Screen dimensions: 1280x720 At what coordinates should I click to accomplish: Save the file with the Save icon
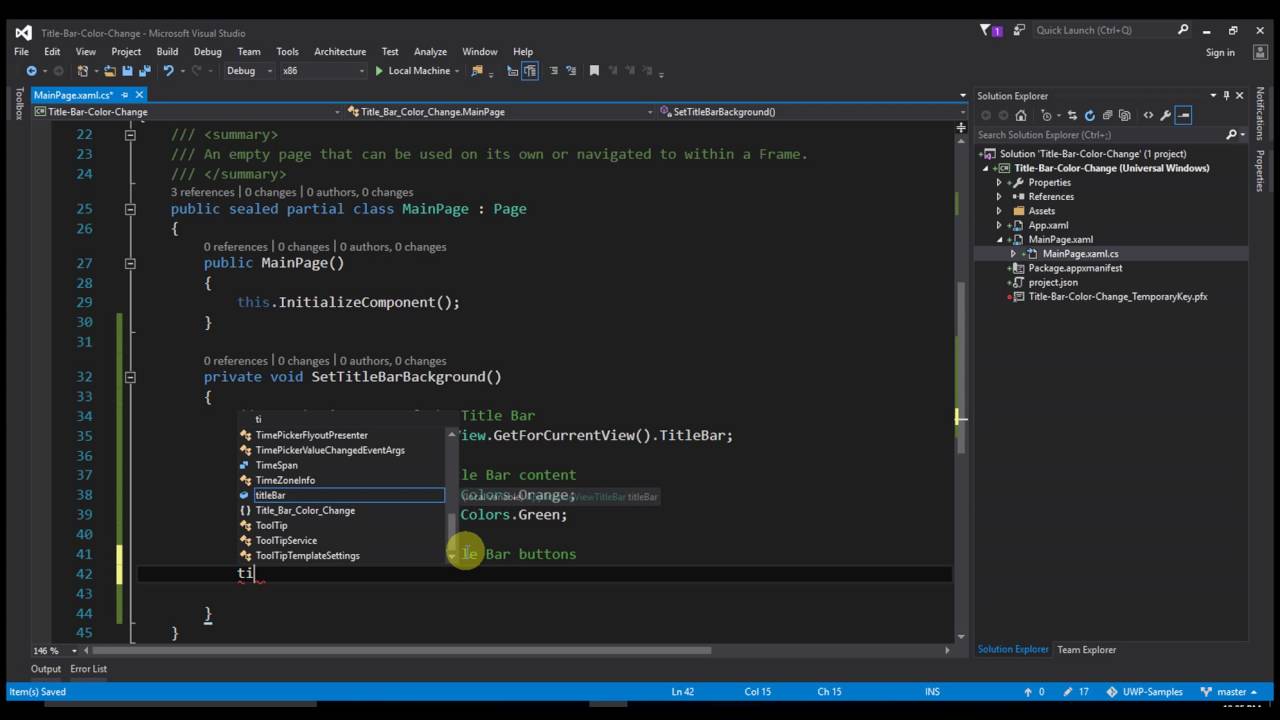point(127,71)
